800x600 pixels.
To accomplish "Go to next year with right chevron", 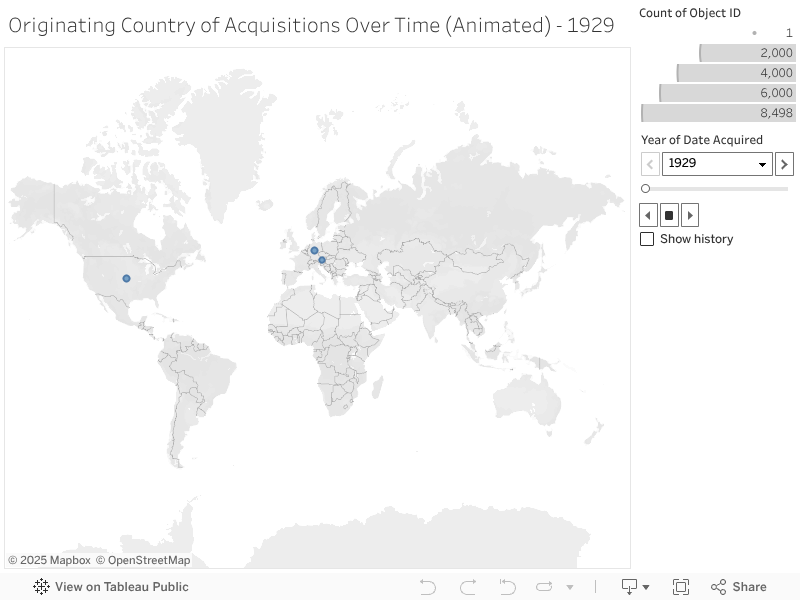I will 784,164.
